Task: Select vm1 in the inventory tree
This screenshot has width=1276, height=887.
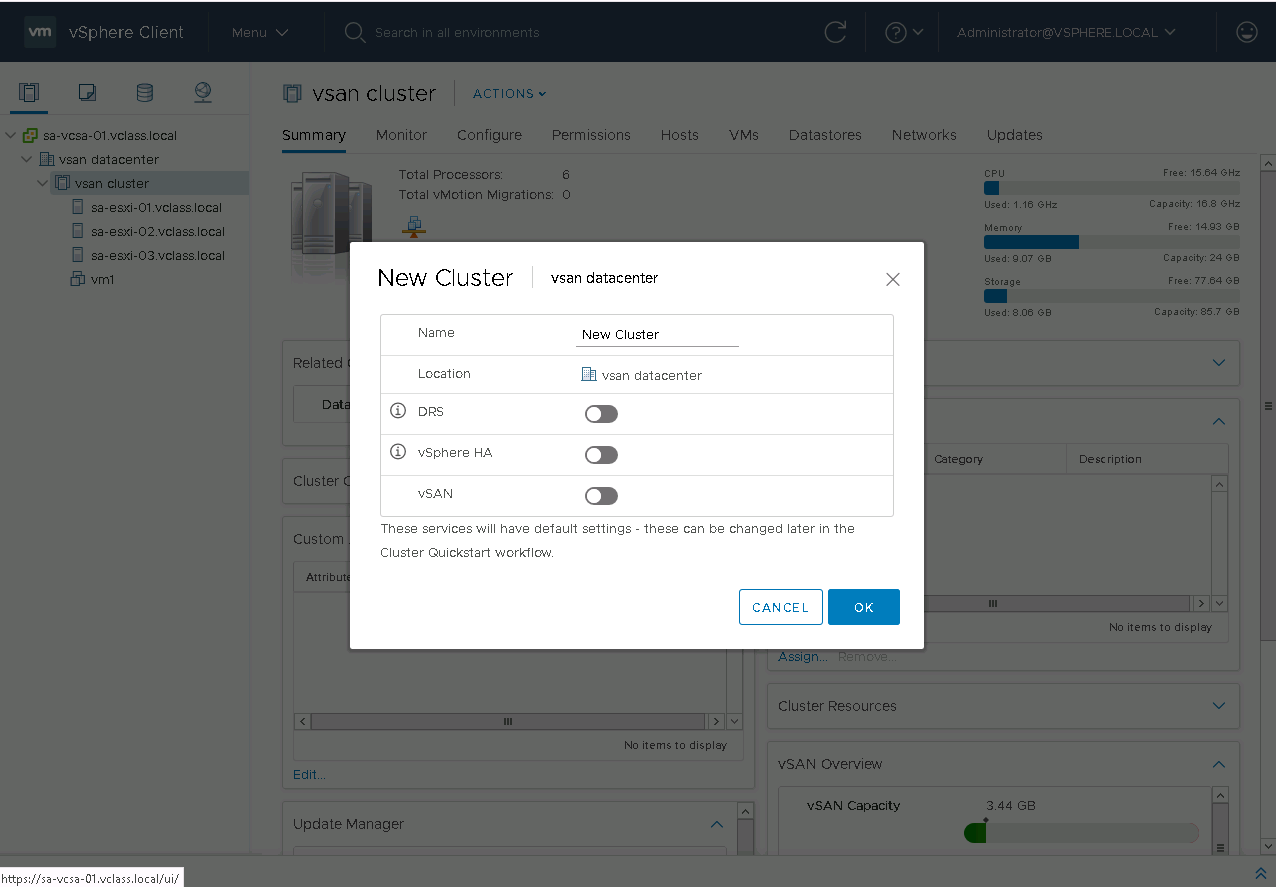Action: pyautogui.click(x=102, y=279)
